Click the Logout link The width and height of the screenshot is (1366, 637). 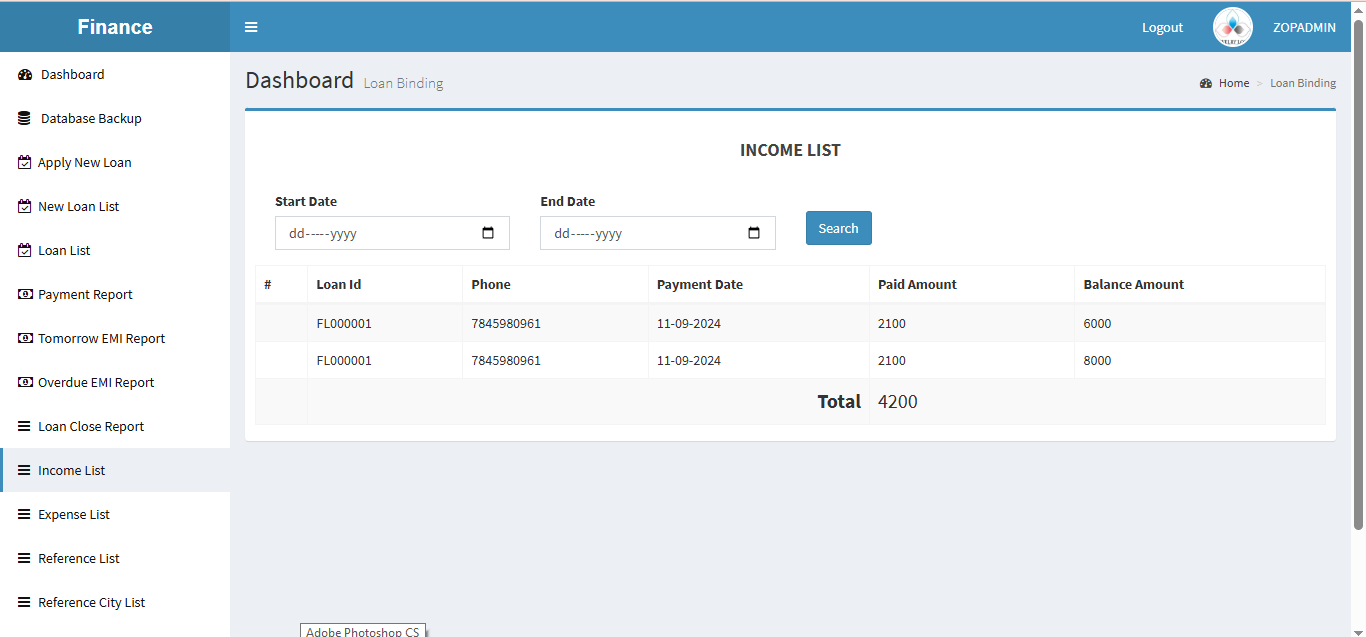(x=1162, y=28)
